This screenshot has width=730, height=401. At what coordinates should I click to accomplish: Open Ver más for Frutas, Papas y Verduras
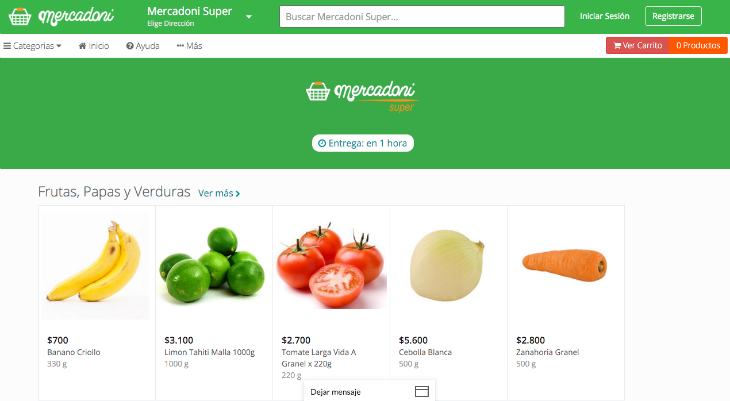pos(219,193)
